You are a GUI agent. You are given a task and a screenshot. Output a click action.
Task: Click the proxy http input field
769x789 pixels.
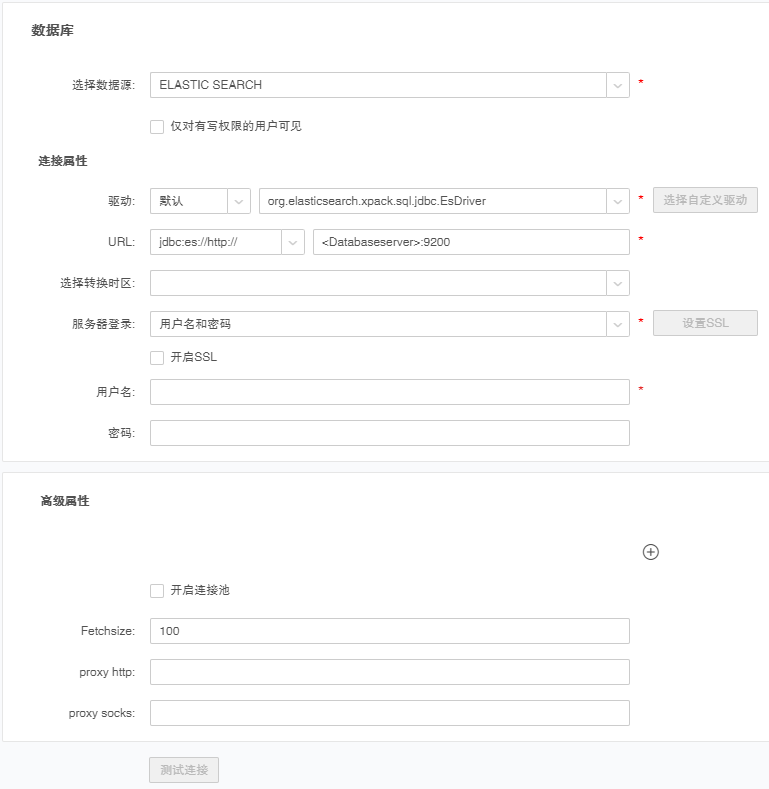click(x=390, y=672)
